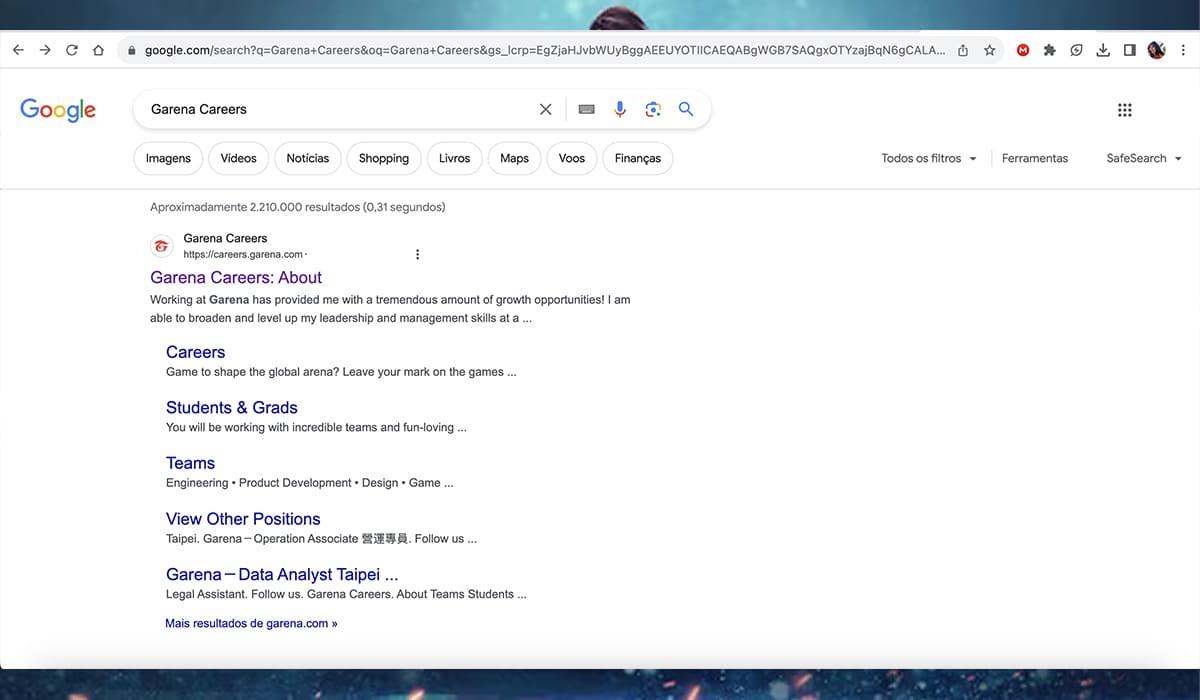Open the browser downloads
Image resolution: width=1200 pixels, height=700 pixels.
1103,50
